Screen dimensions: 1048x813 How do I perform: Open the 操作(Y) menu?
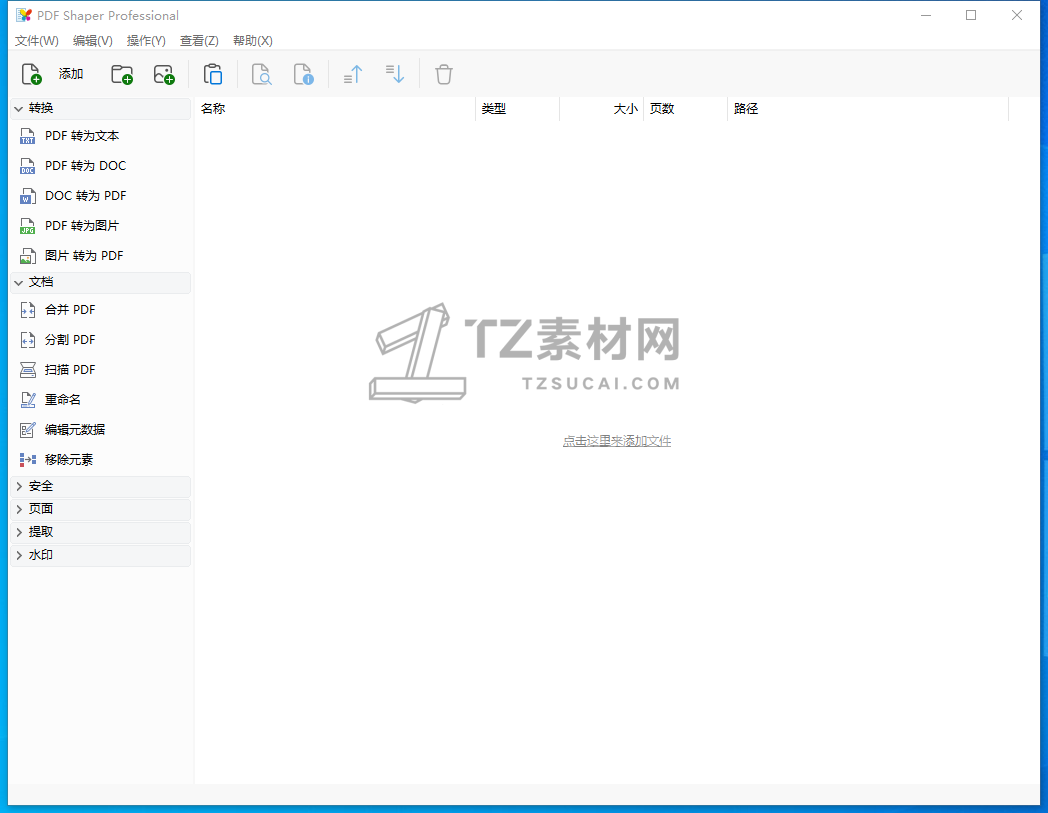tap(146, 41)
